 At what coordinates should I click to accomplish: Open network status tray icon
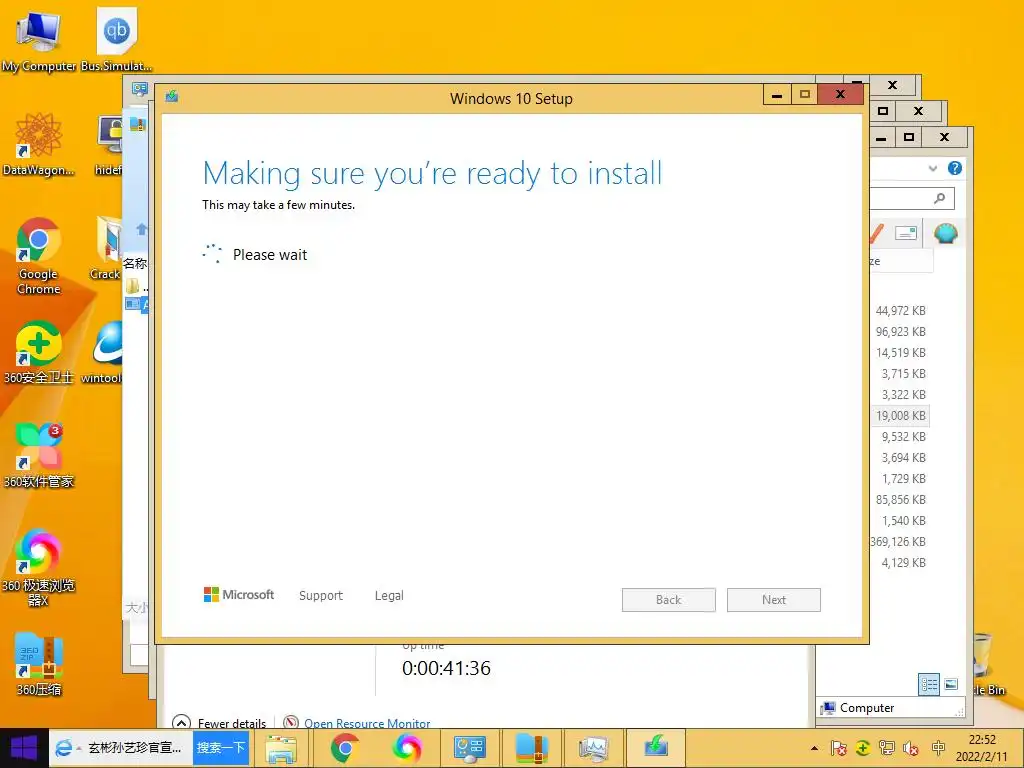(x=886, y=748)
